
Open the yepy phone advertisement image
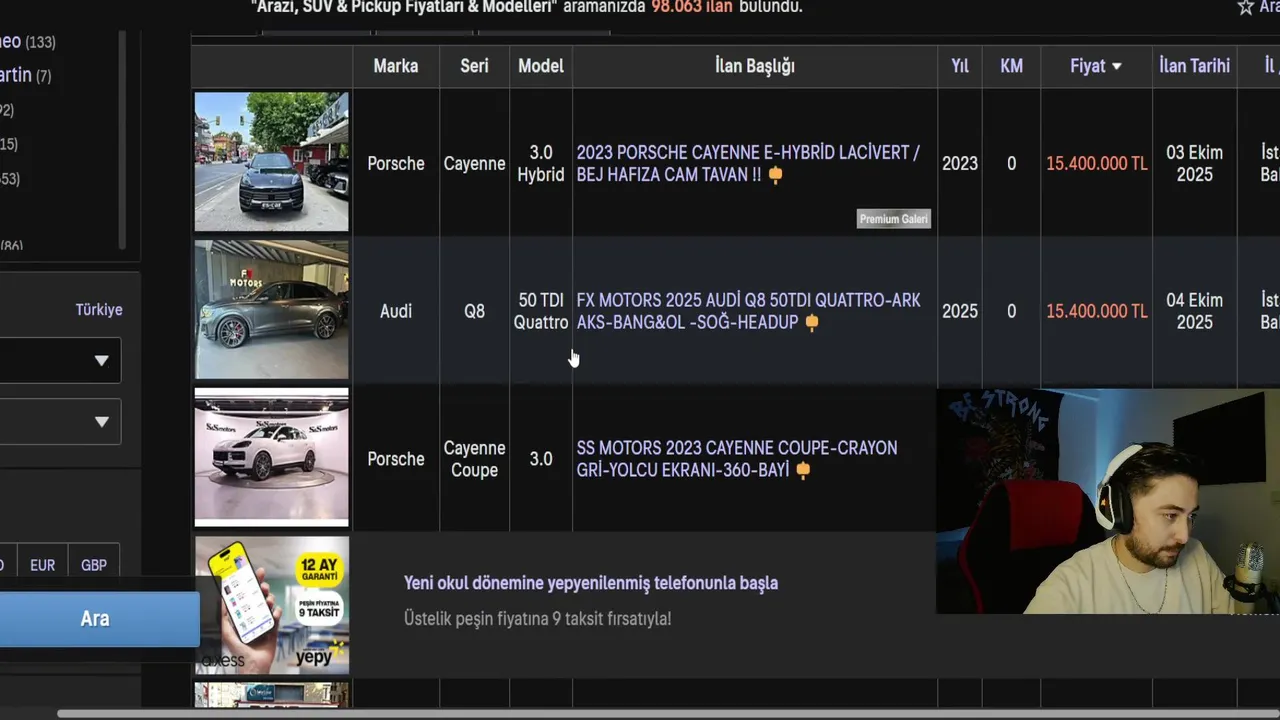click(271, 604)
